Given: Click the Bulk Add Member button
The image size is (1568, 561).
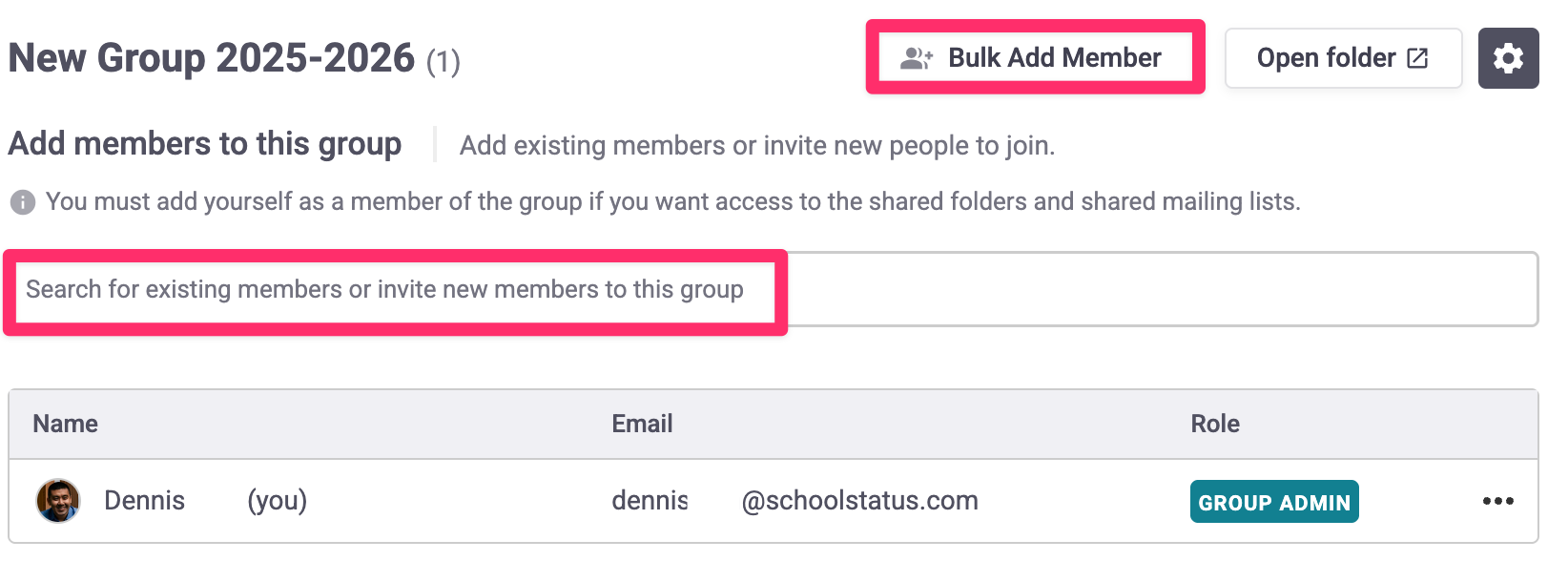Looking at the screenshot, I should [x=1035, y=58].
